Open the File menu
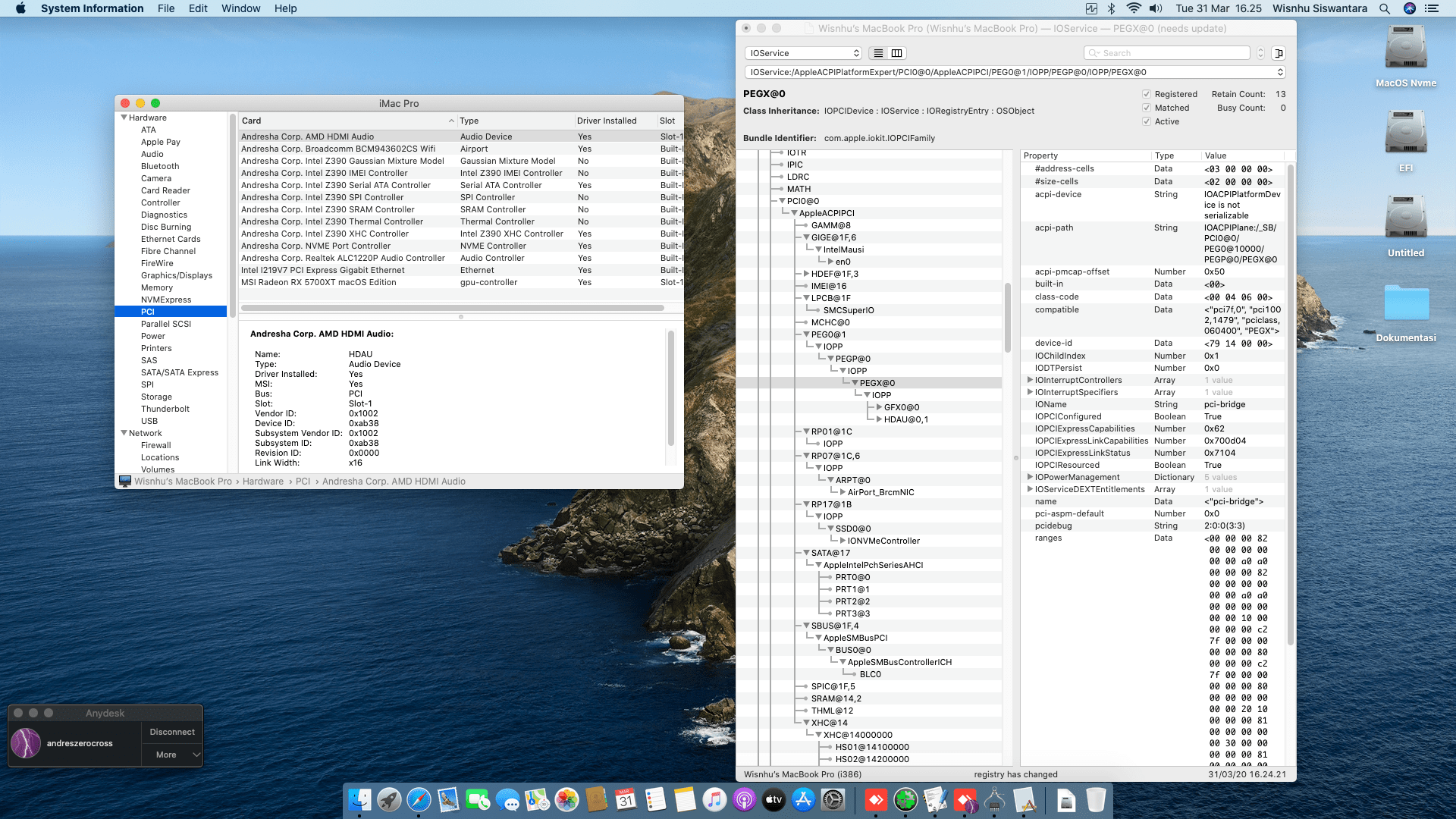 [166, 8]
